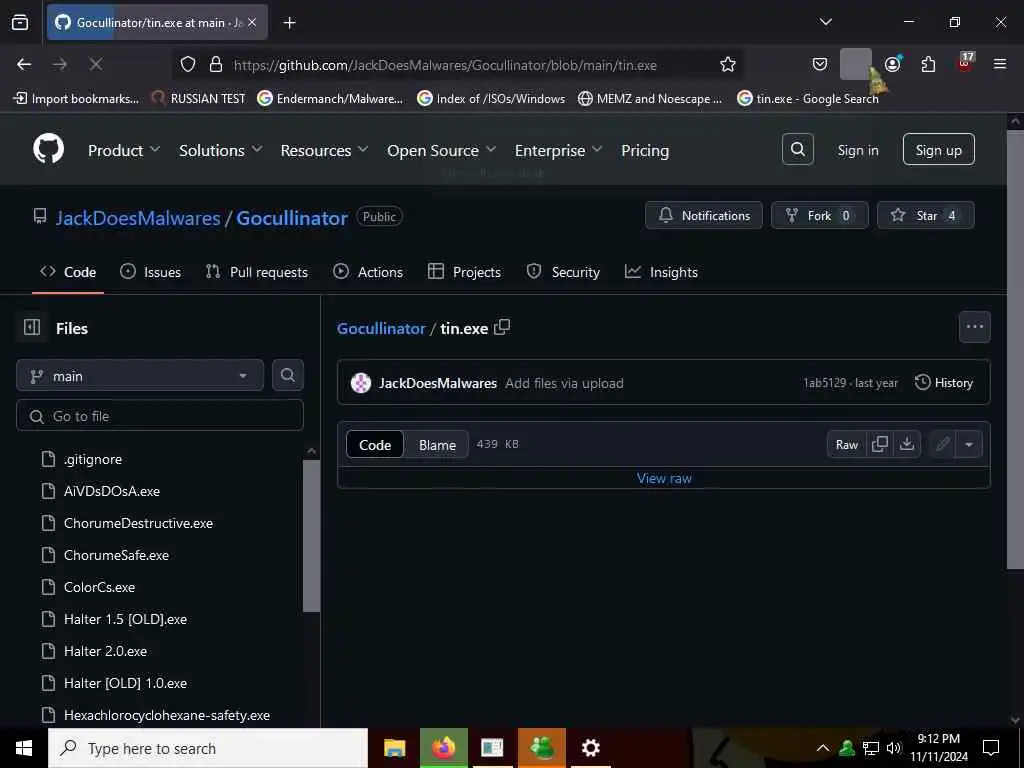Click the file search magnifier button
Viewport: 1024px width, 768px height.
[287, 376]
